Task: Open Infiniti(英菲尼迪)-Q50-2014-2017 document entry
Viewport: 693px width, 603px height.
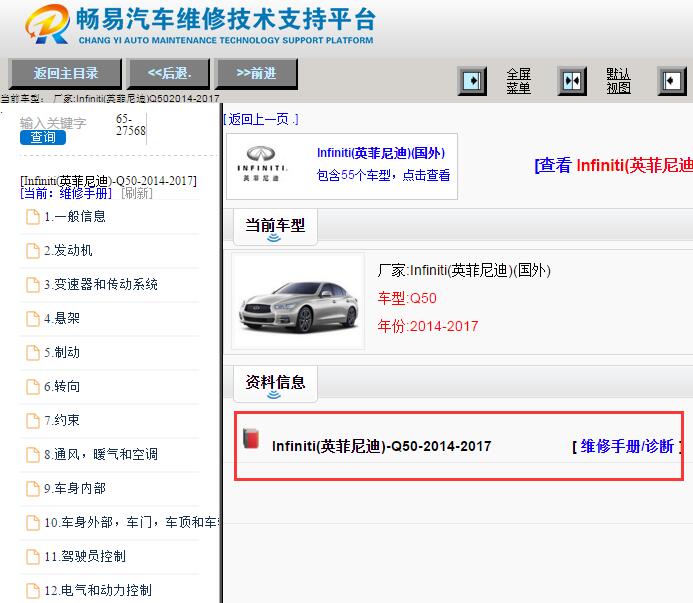Action: 381,446
